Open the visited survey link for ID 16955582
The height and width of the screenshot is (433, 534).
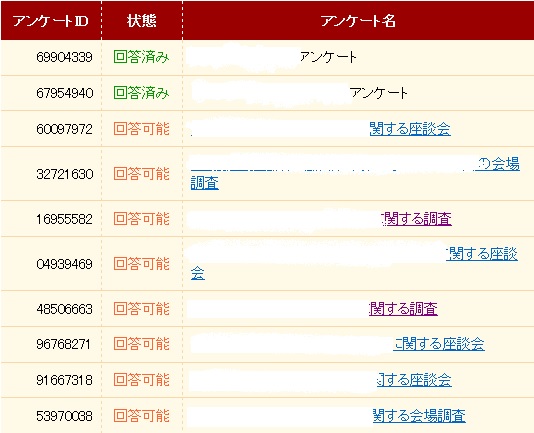[x=417, y=219]
